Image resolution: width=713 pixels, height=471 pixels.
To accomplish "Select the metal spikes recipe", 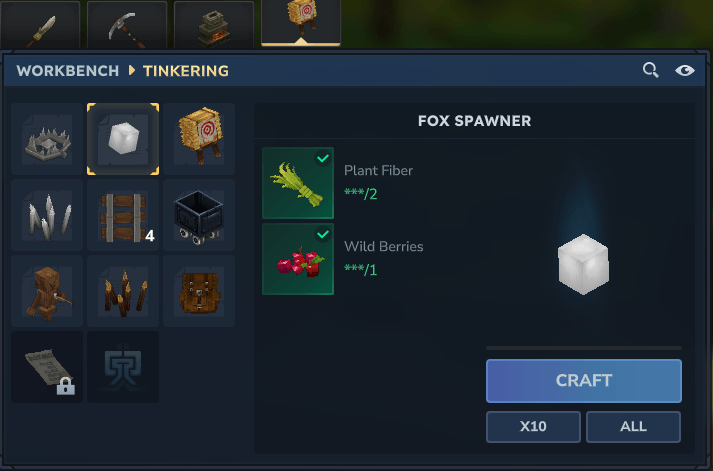I will (47, 215).
